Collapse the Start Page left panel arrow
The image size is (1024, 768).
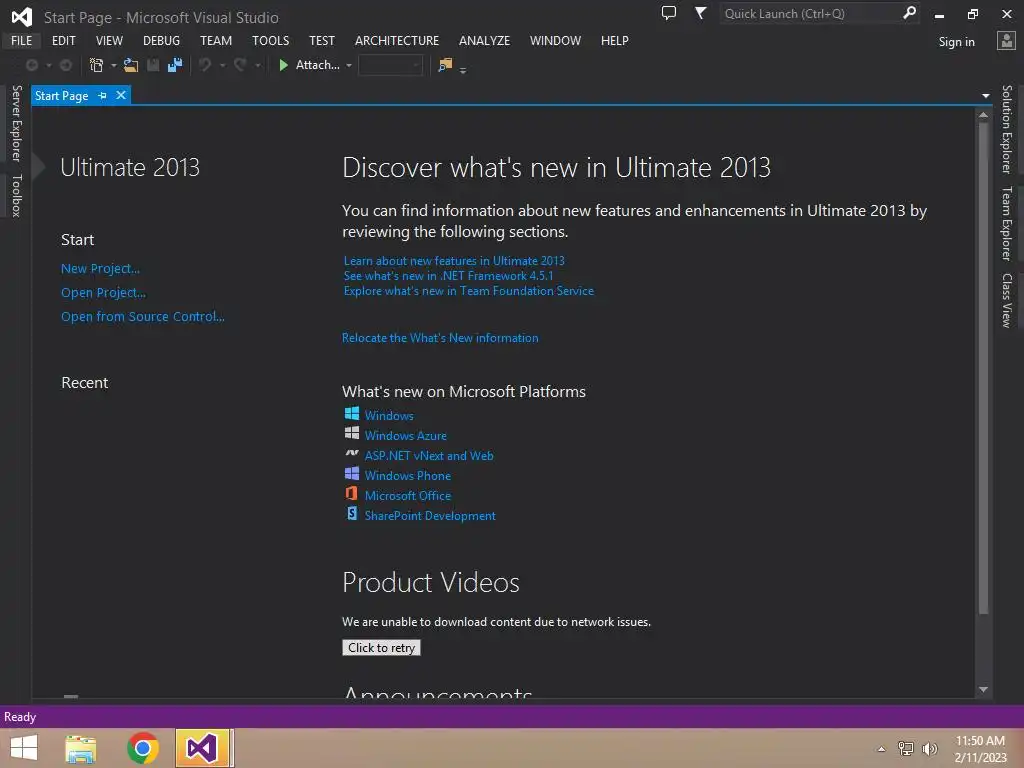pos(39,167)
